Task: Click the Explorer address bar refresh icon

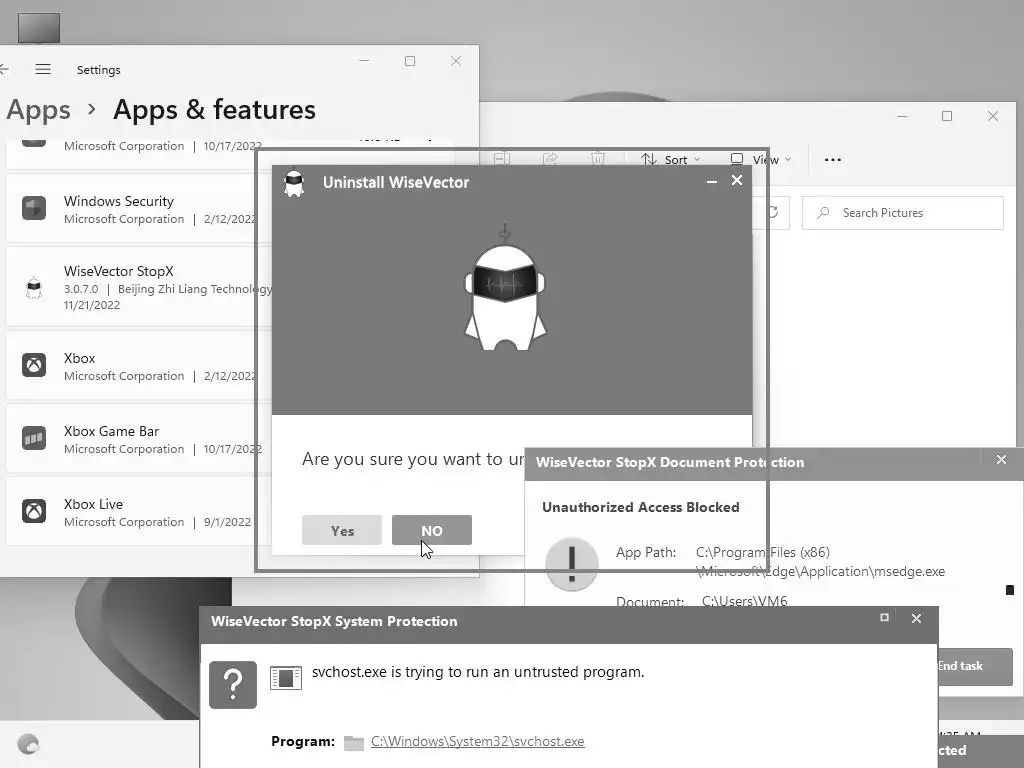Action: coord(772,212)
